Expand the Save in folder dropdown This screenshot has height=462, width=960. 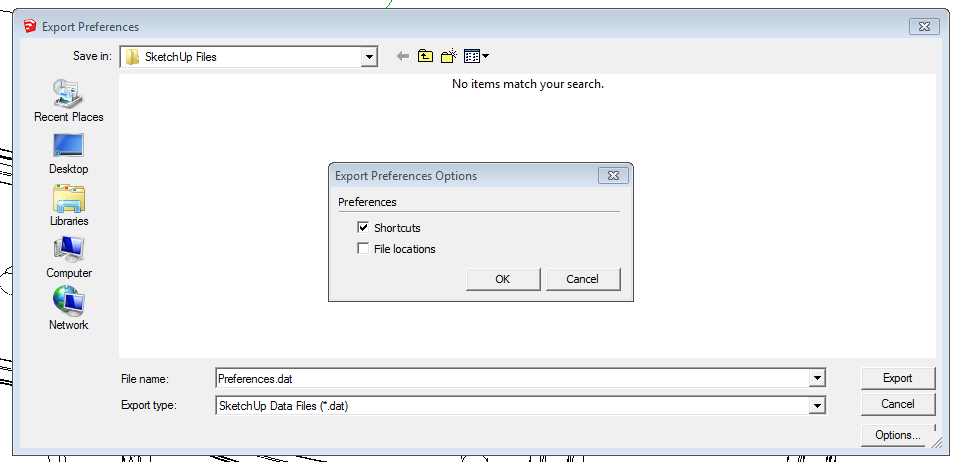click(369, 57)
